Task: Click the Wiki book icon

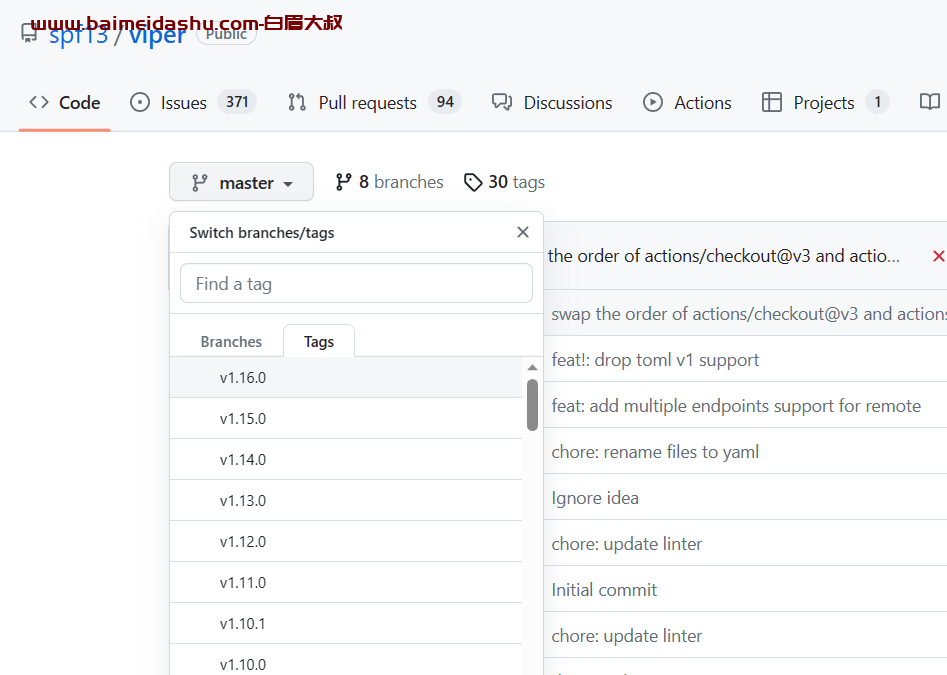Action: (929, 102)
